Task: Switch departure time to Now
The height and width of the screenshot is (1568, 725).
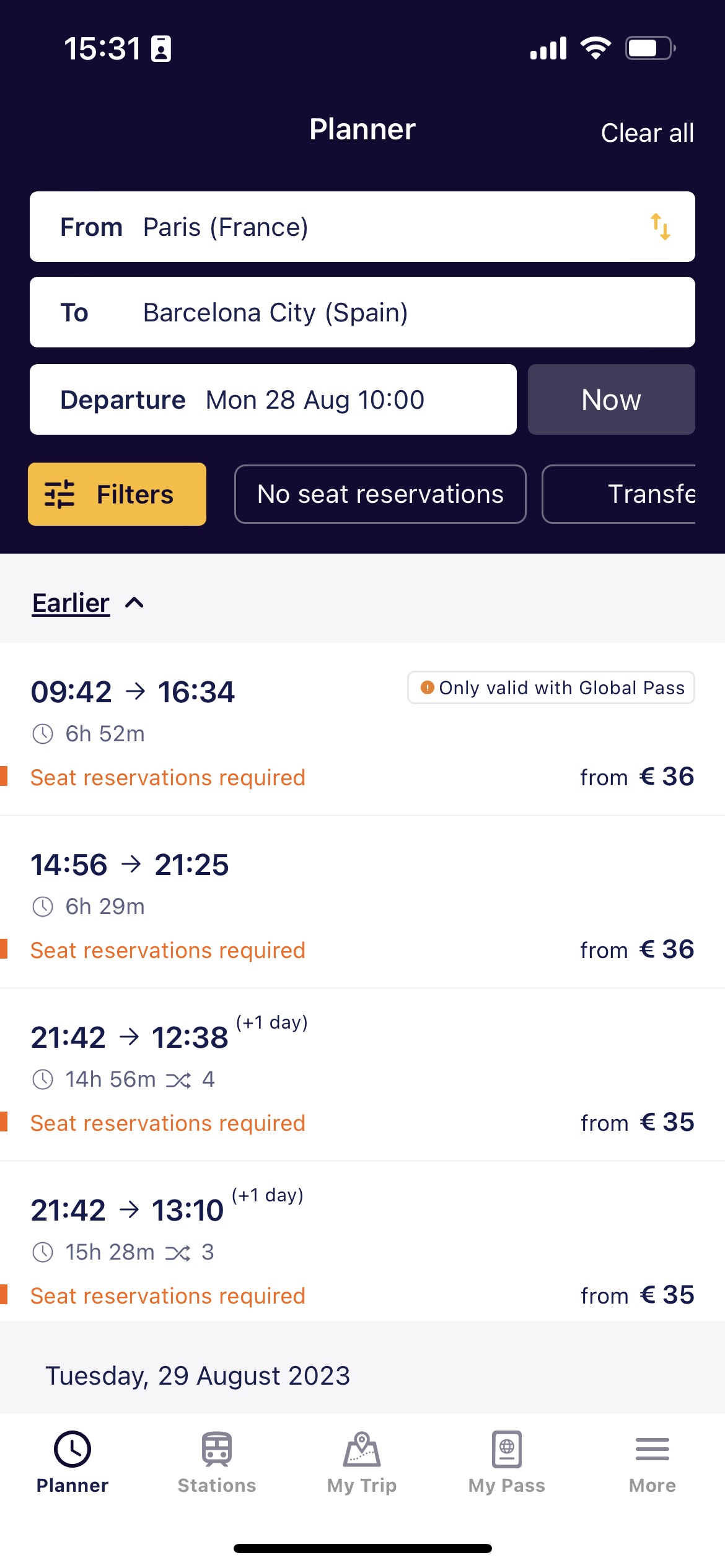Action: click(x=611, y=399)
